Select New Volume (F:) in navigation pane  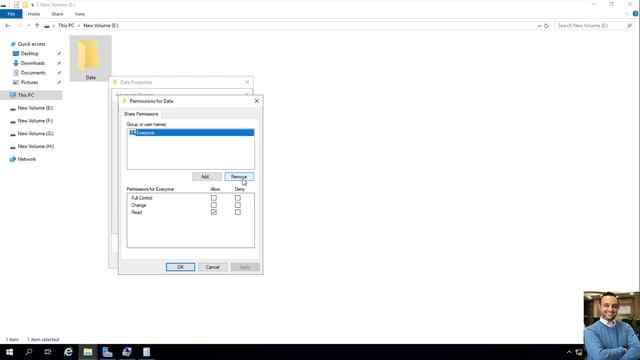point(35,121)
